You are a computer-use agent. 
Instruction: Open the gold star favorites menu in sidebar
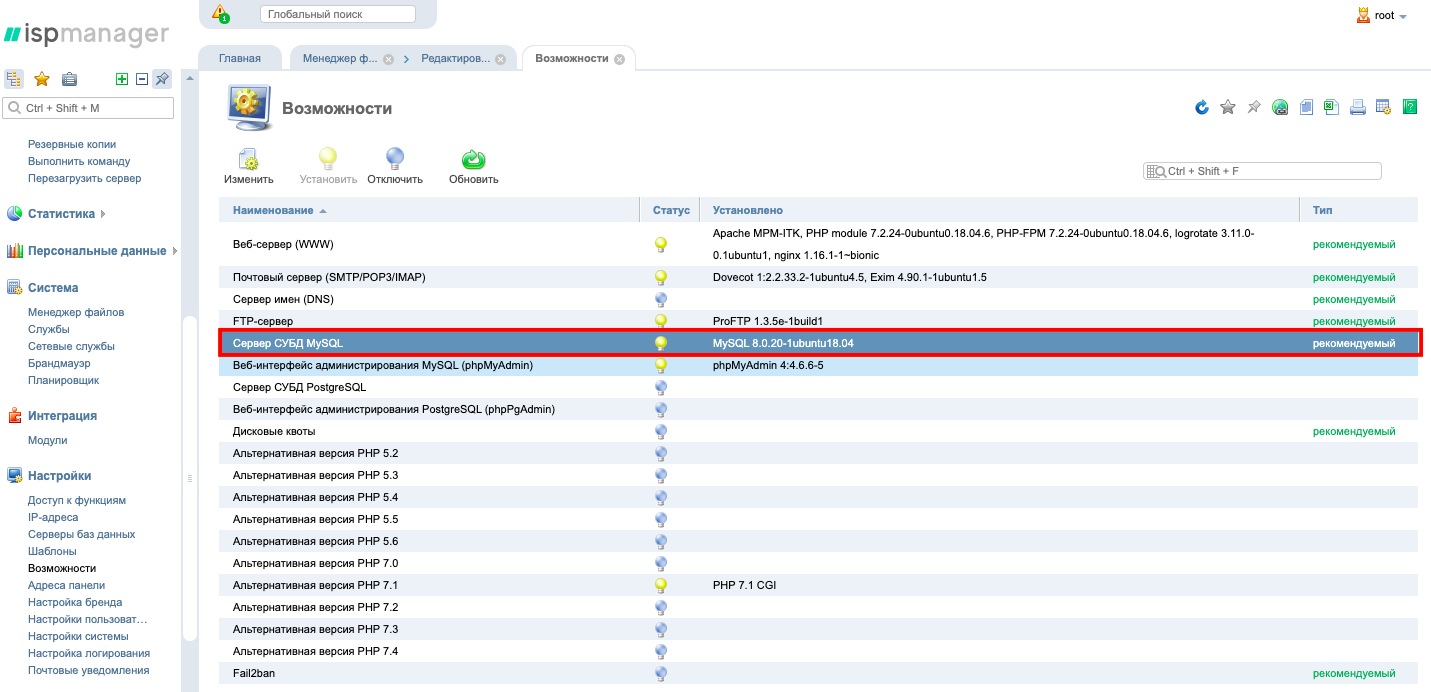(42, 79)
